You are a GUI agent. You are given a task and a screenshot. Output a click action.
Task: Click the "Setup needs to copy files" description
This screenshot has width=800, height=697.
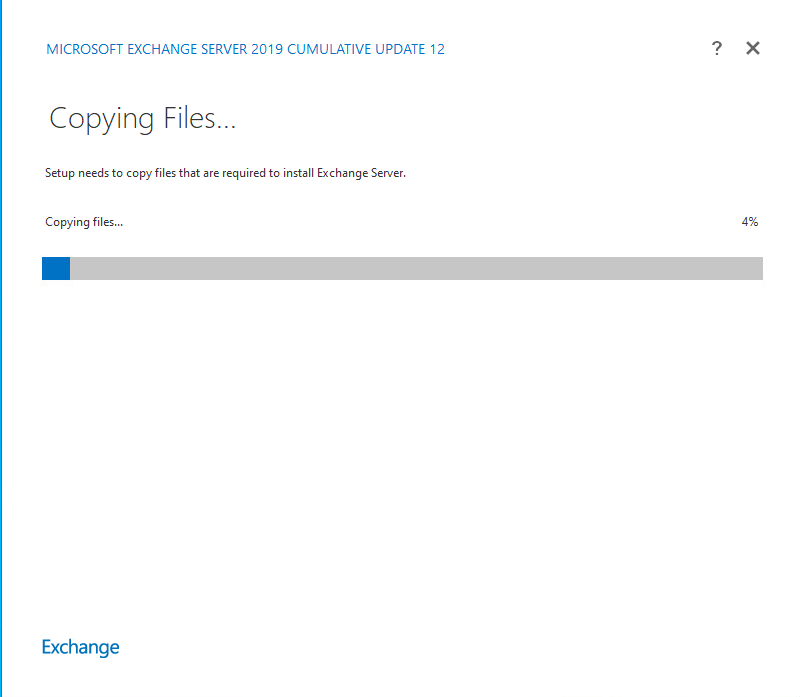tap(225, 173)
